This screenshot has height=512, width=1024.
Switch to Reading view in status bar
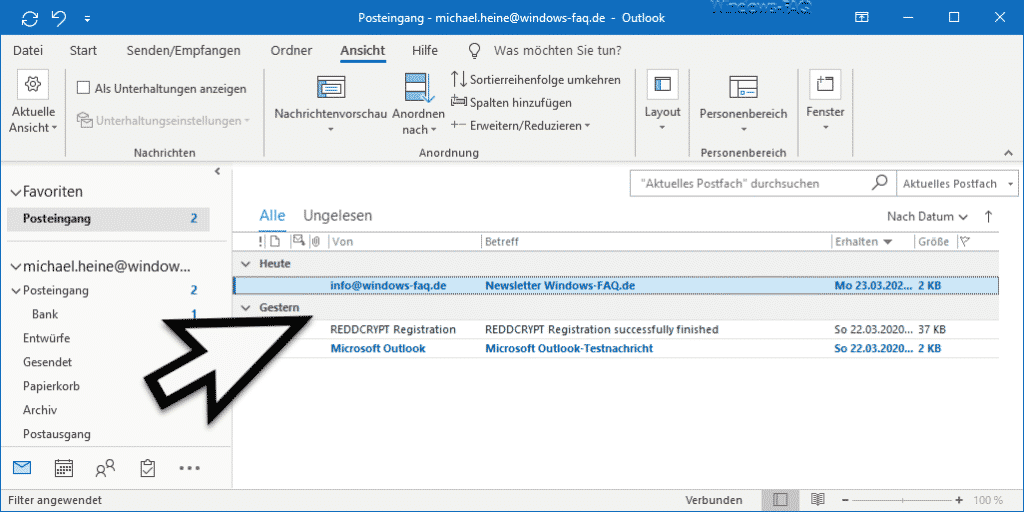coord(818,500)
